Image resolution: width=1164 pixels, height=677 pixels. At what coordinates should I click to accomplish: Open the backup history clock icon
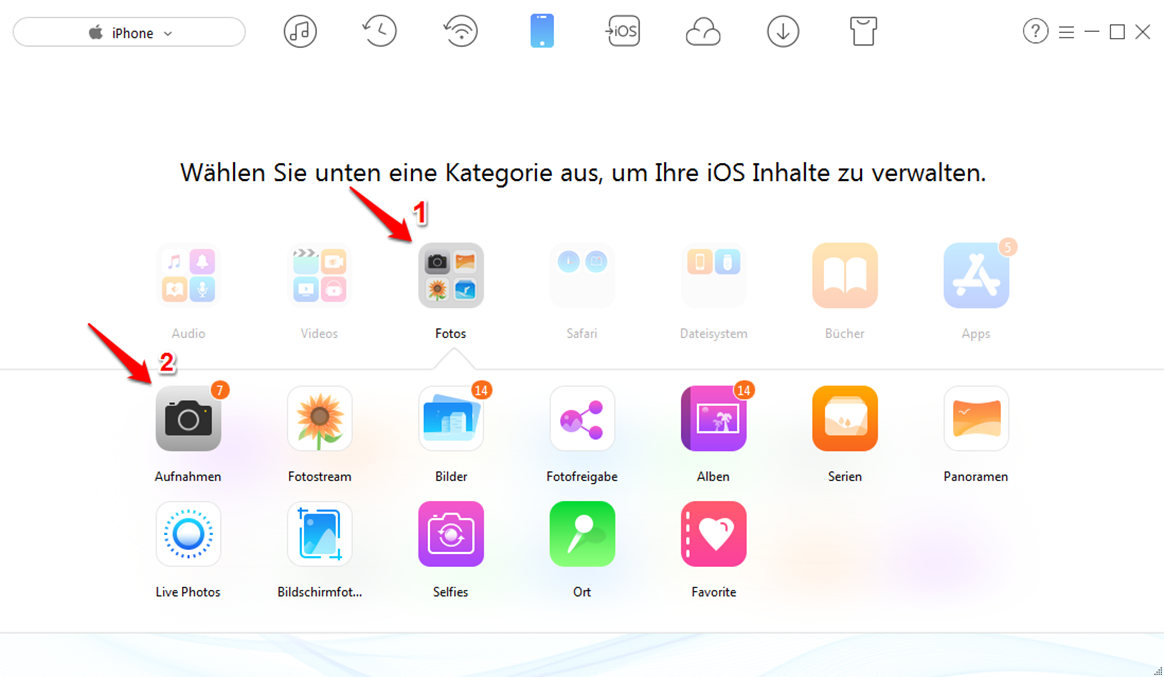379,32
